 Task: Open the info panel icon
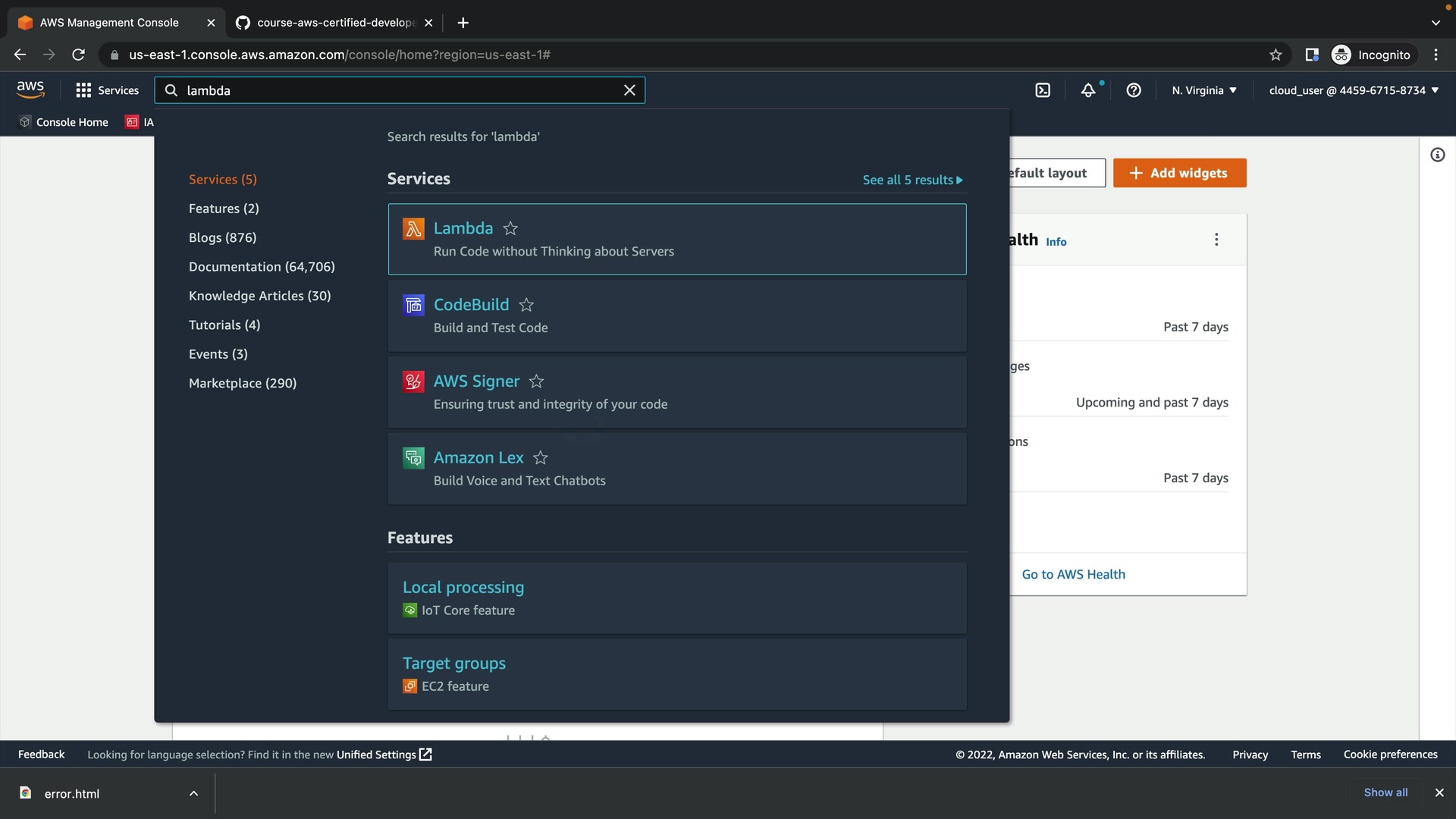[x=1437, y=155]
